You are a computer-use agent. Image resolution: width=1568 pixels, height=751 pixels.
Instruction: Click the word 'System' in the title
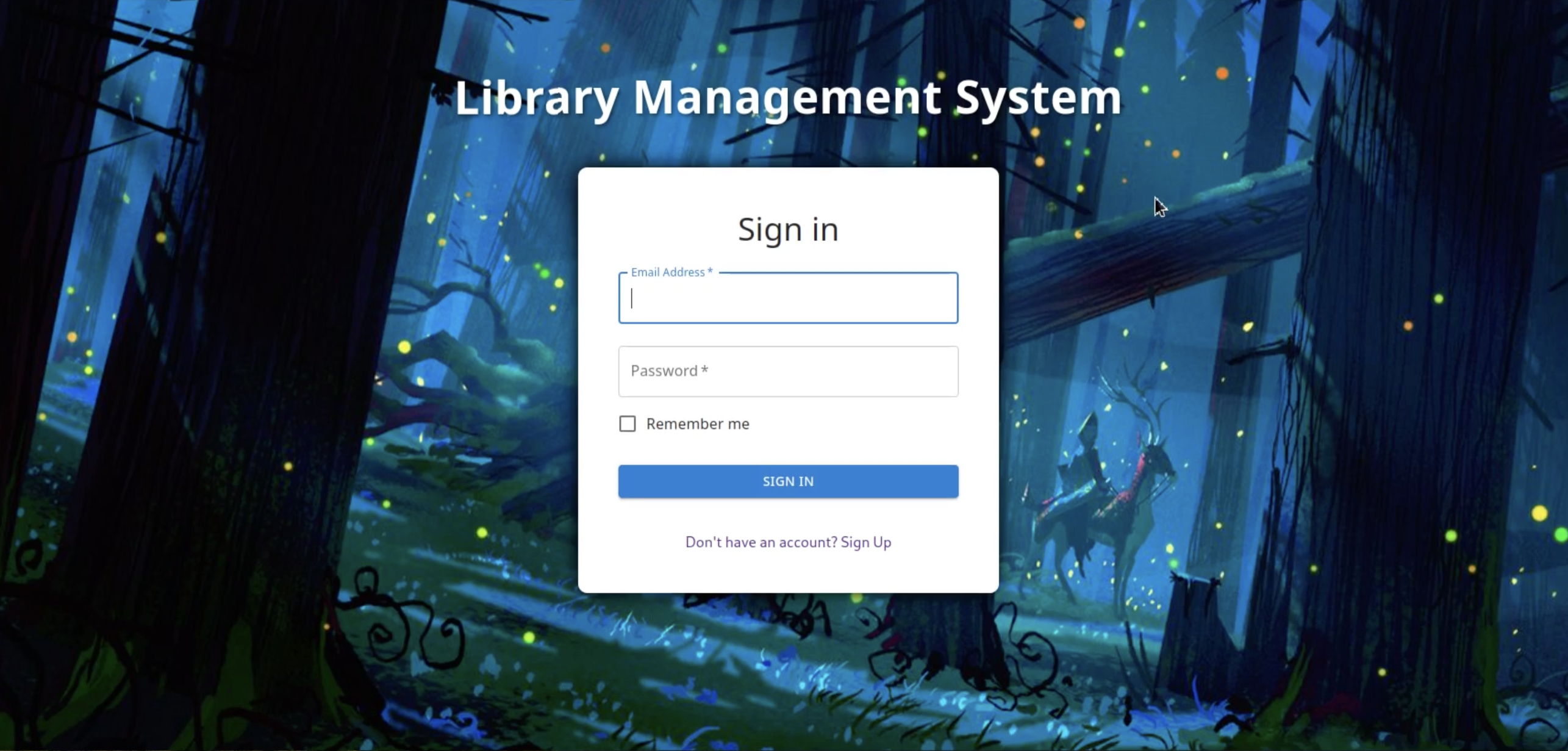1038,97
